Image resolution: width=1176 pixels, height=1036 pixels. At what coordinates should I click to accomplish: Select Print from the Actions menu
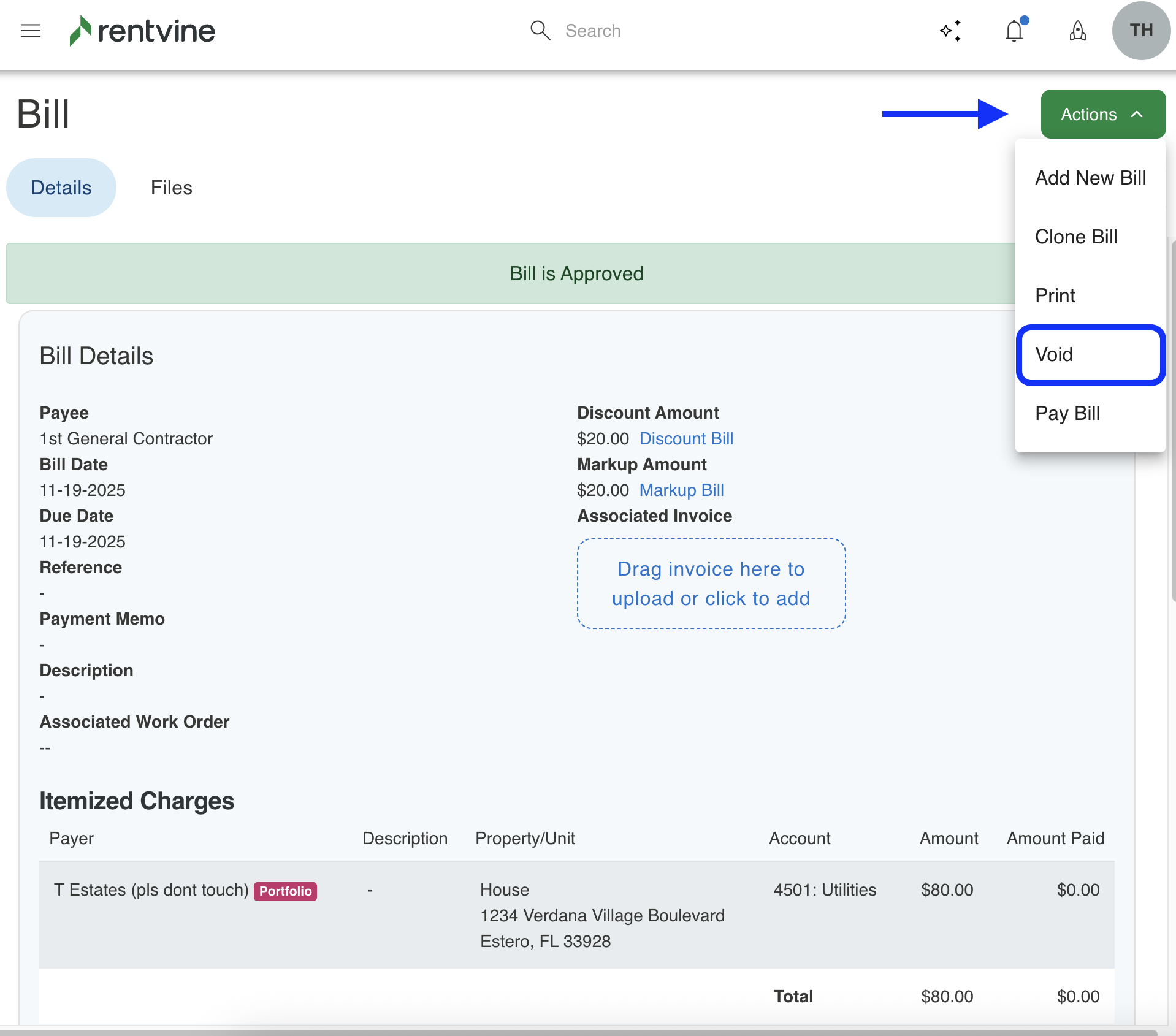1055,296
